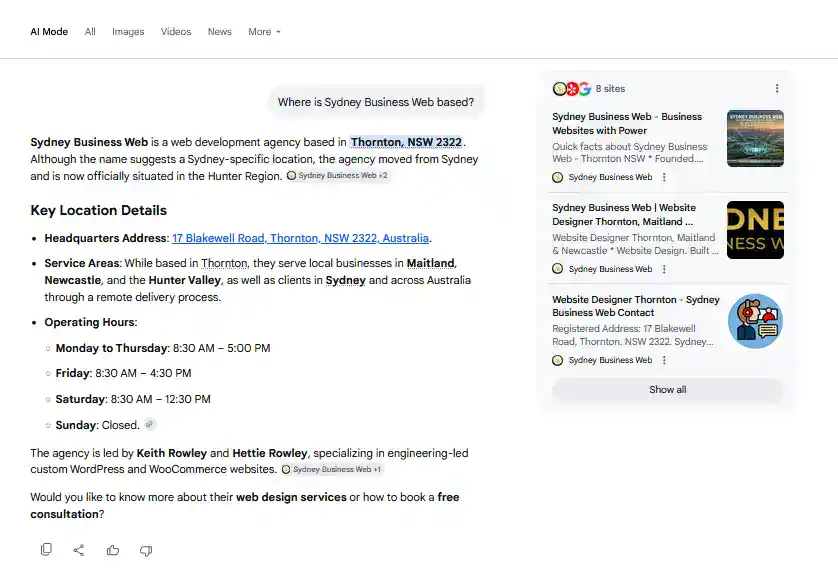Viewport: 838px width, 582px height.
Task: Expand the Sydney Business Web +1 citation chip
Action: click(332, 469)
